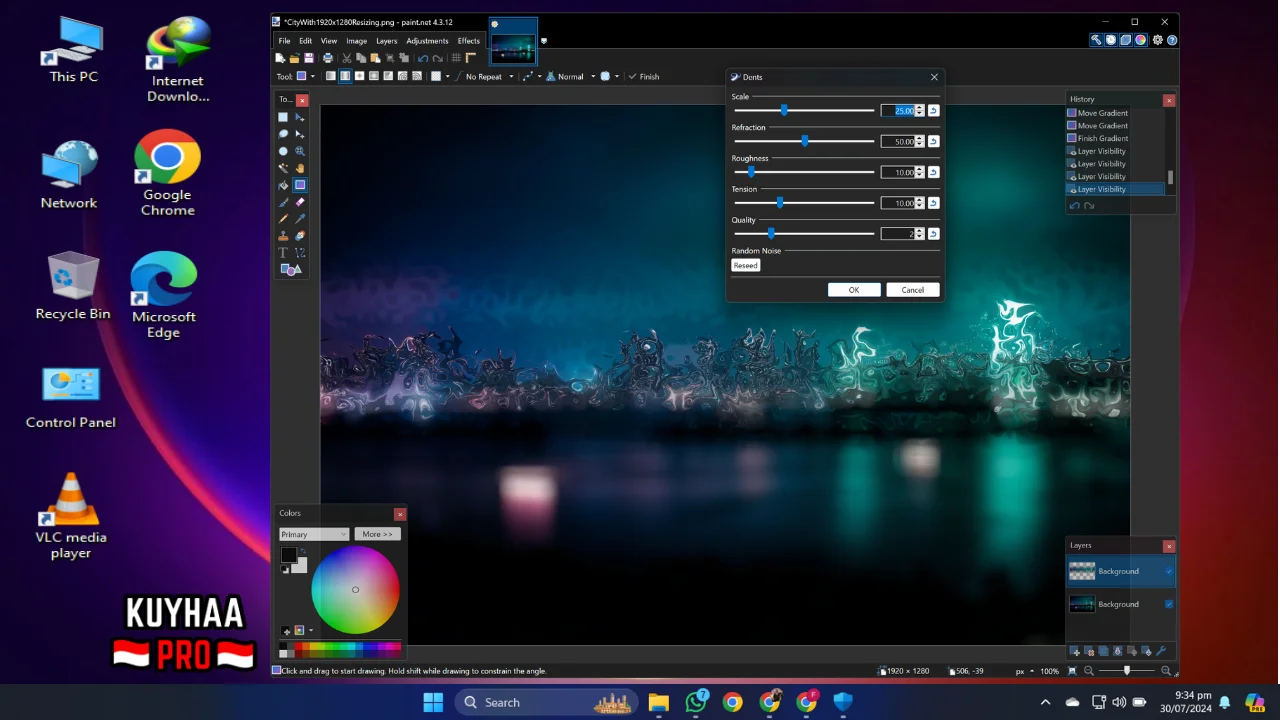Screen dimensions: 1280x720
Task: Toggle the rulers icon
Action: pos(471,58)
